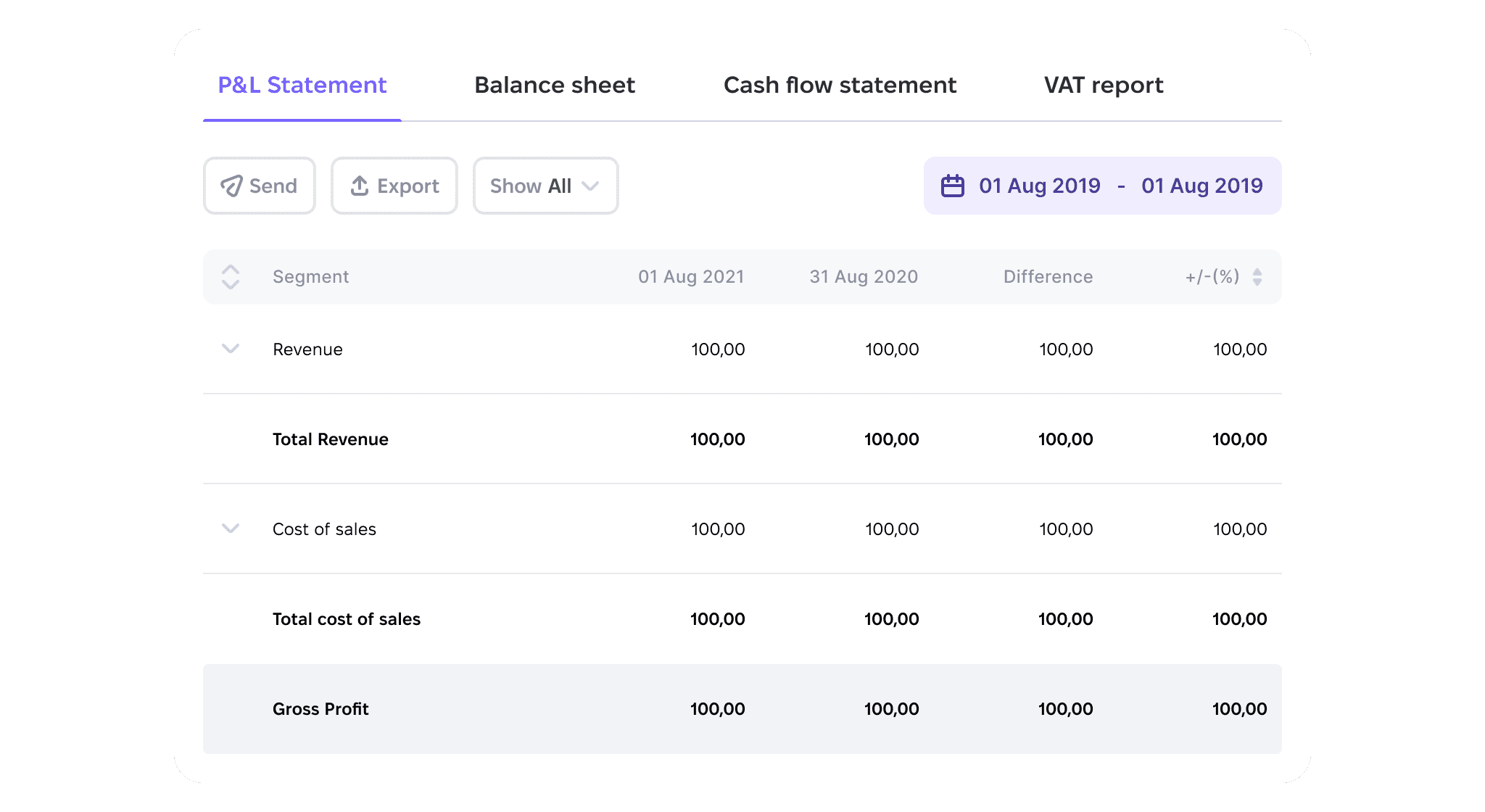Click Total cost of sales 01 Aug 2021 value
1485x812 pixels.
tap(718, 619)
